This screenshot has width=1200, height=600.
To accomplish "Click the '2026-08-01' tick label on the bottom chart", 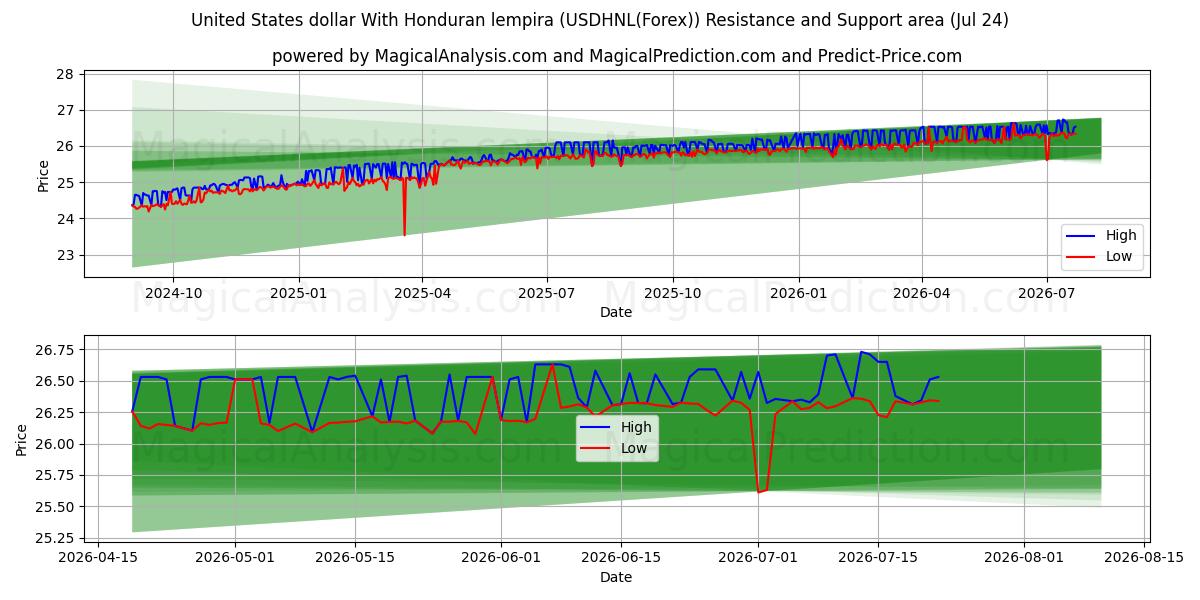I will (1024, 558).
